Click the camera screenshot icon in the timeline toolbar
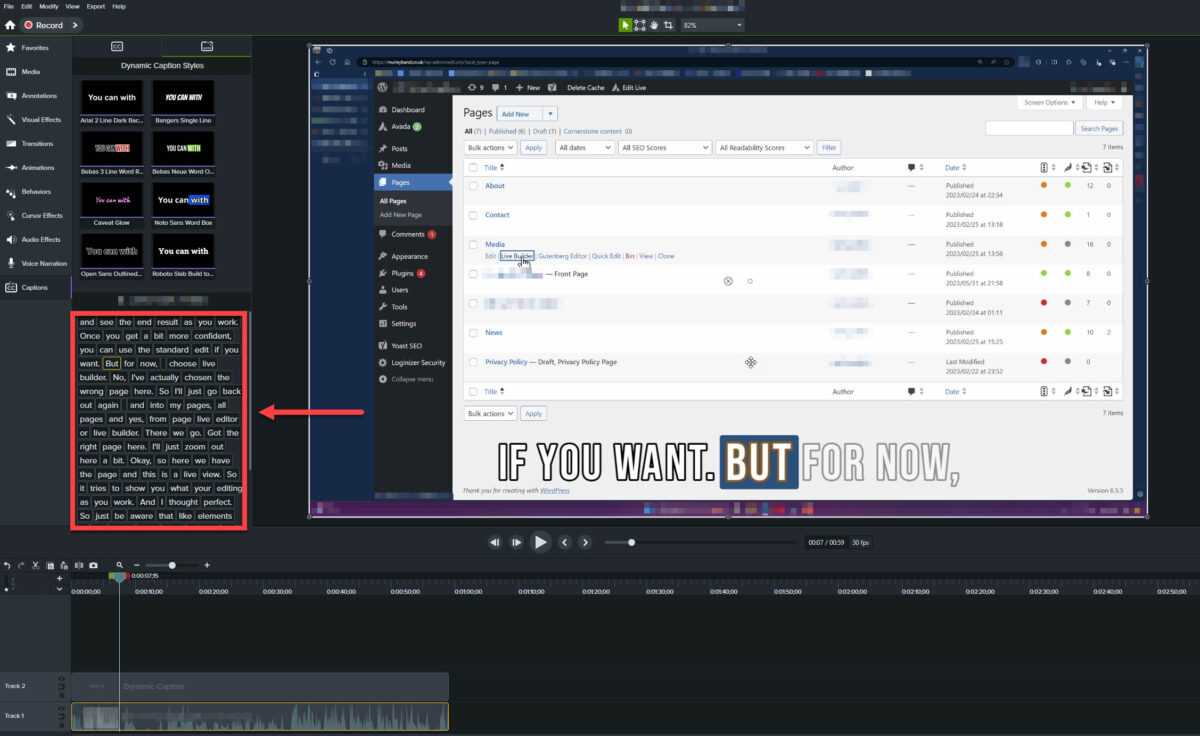The image size is (1200, 736). click(x=93, y=564)
